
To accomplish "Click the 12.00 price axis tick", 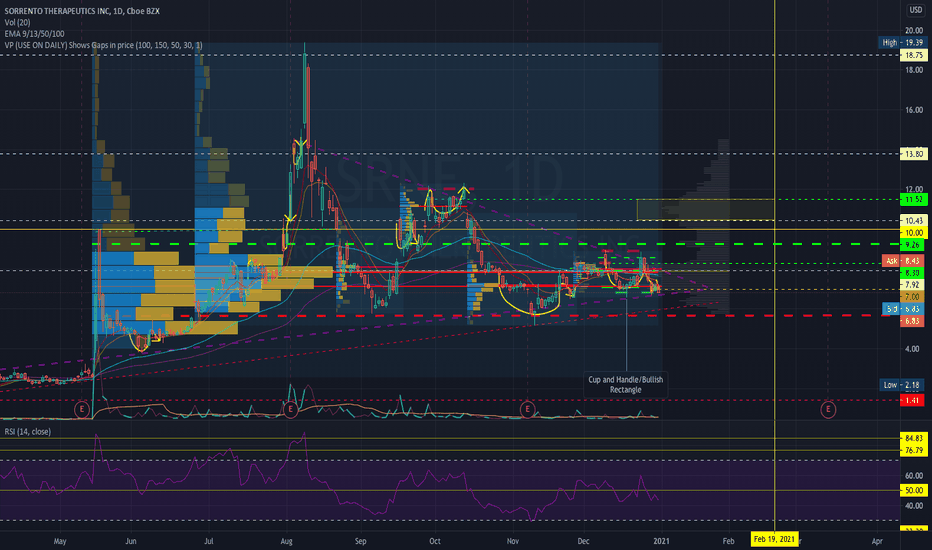I will pyautogui.click(x=914, y=189).
